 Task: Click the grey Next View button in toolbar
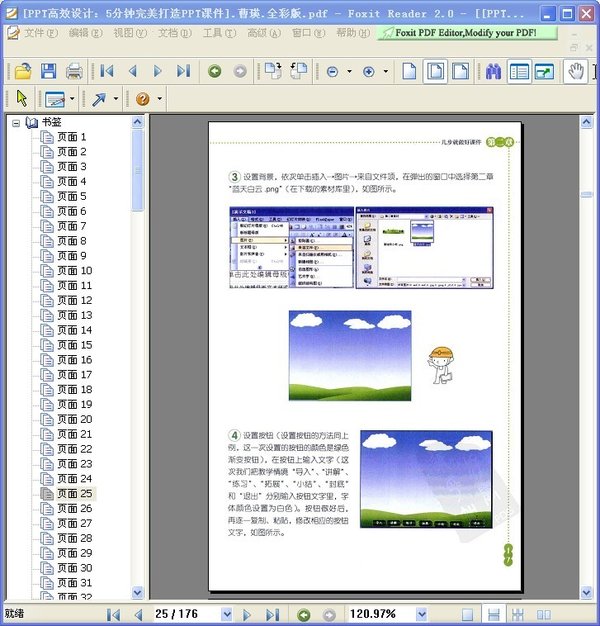point(240,71)
